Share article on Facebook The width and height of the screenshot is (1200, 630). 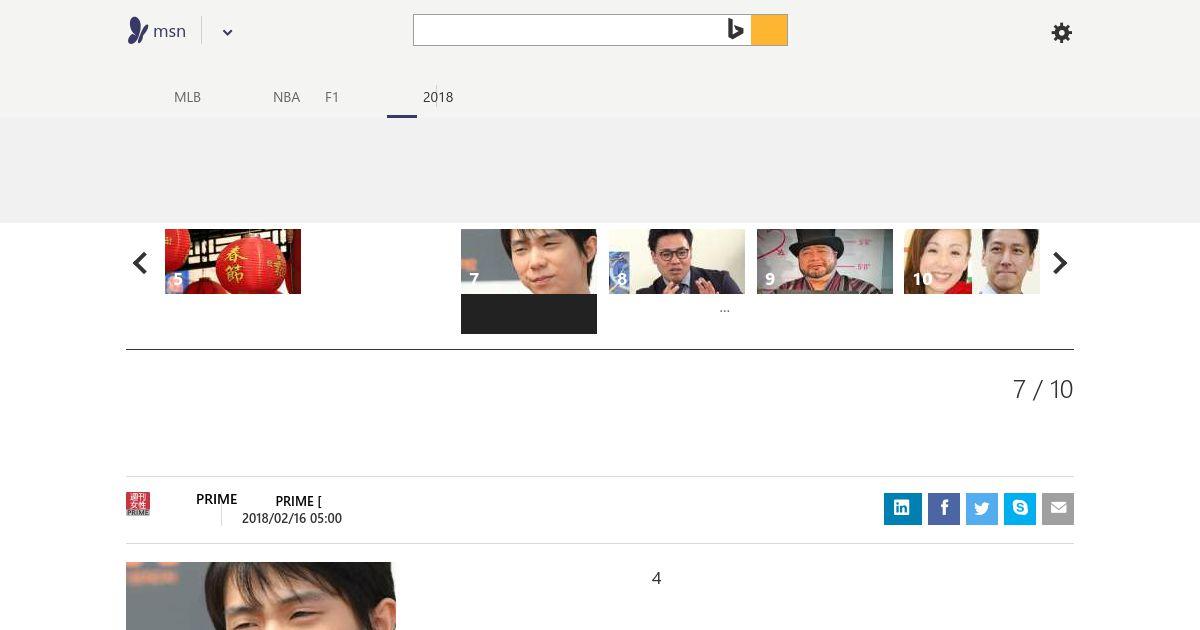pos(944,509)
